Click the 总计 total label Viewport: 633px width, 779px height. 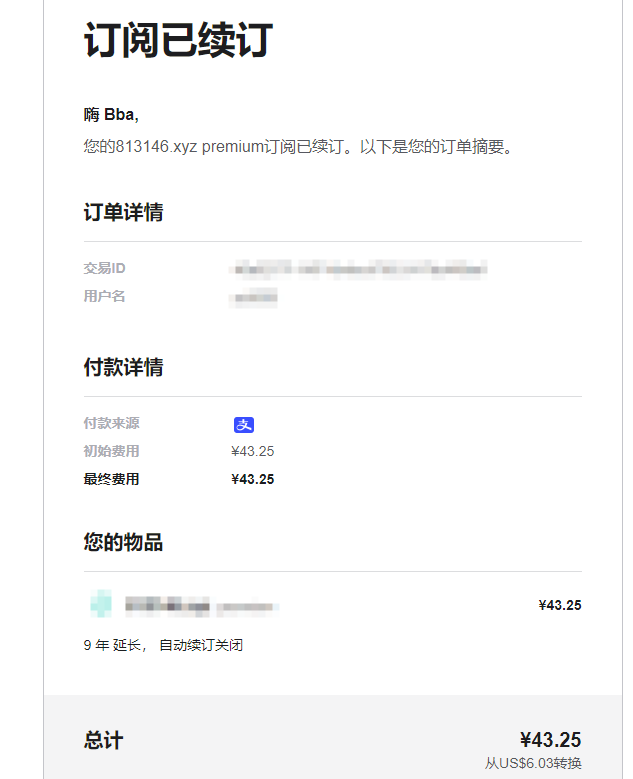click(x=103, y=741)
